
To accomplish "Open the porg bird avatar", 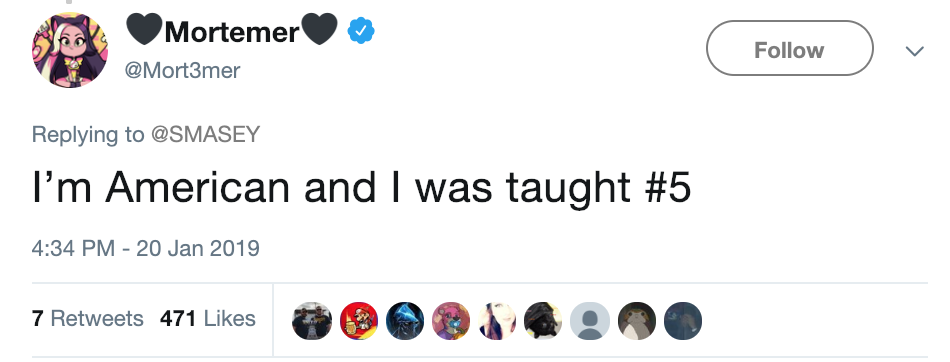I will click(636, 321).
